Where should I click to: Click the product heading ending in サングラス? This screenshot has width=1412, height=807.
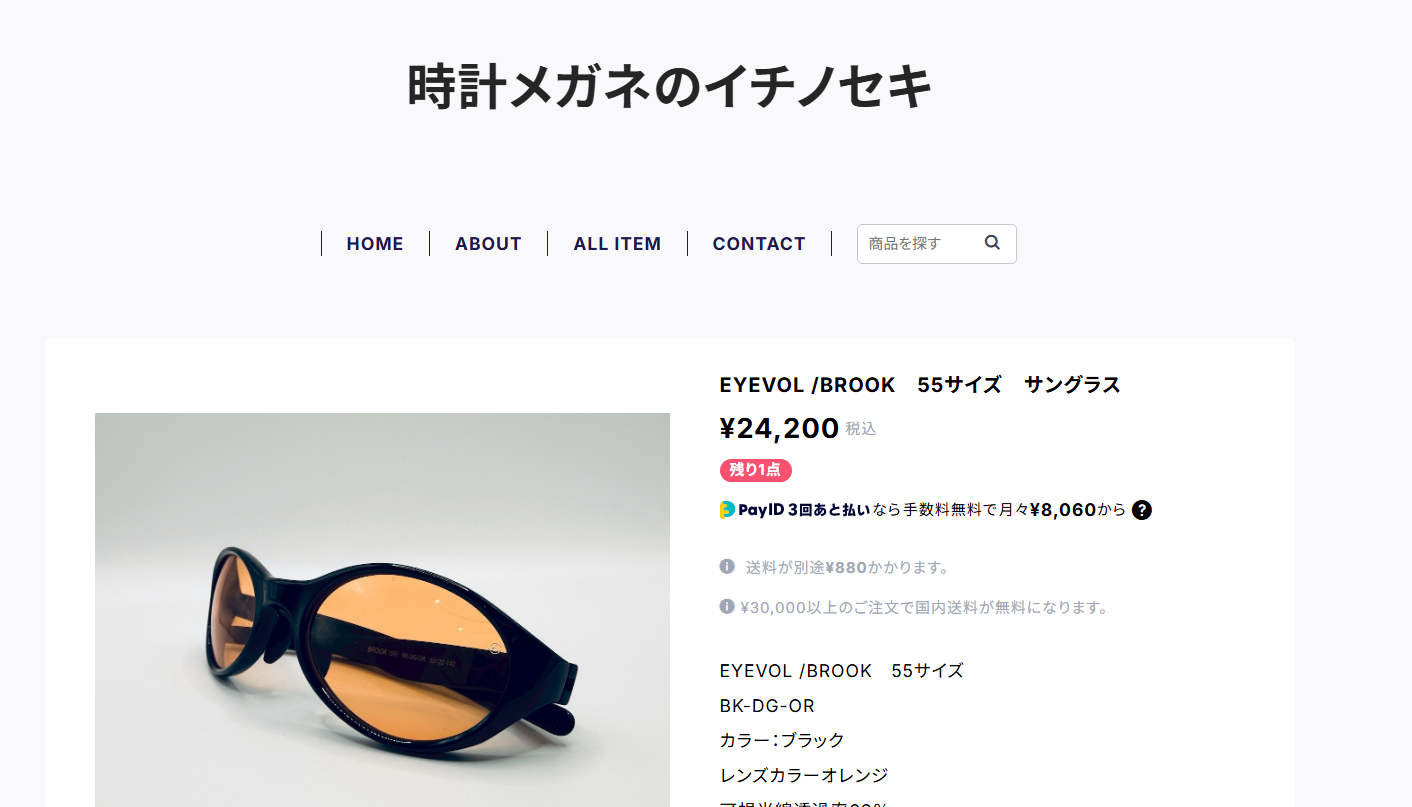coord(920,385)
